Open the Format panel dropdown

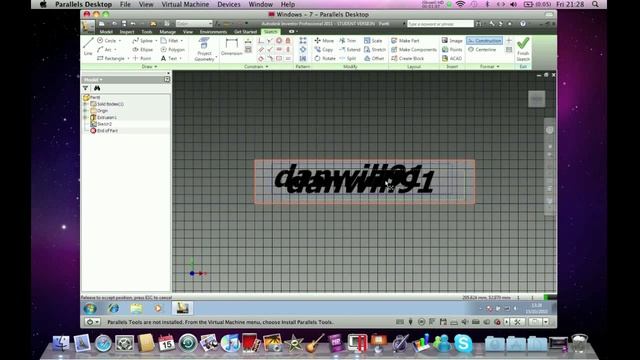pos(489,67)
